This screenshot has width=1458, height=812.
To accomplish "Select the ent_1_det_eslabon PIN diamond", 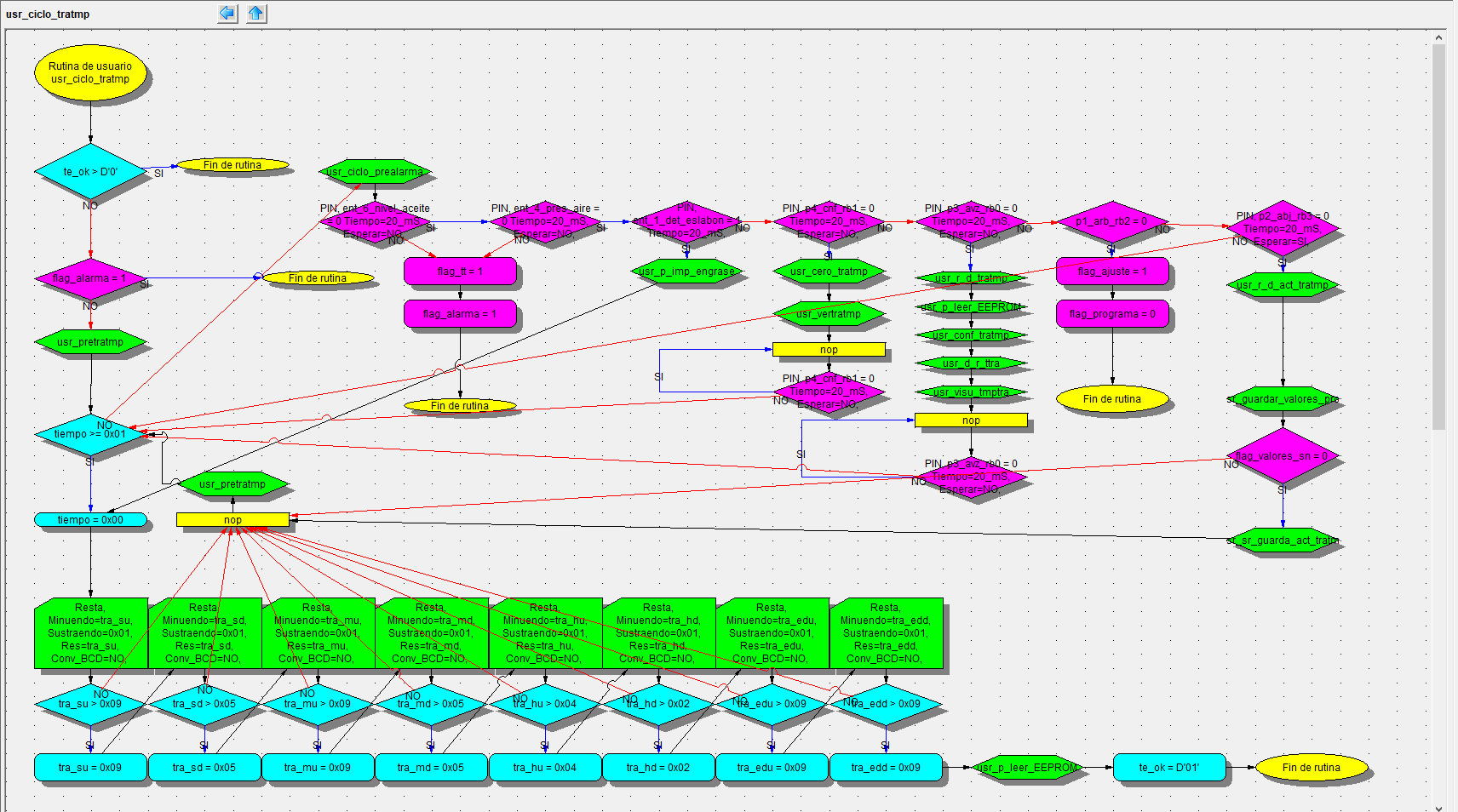I will (686, 221).
